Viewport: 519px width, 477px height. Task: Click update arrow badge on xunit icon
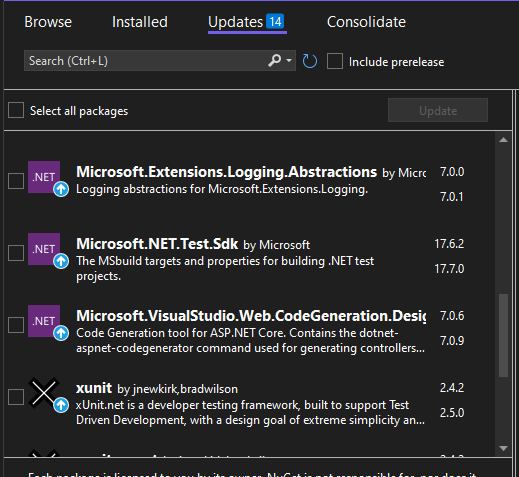(61, 405)
